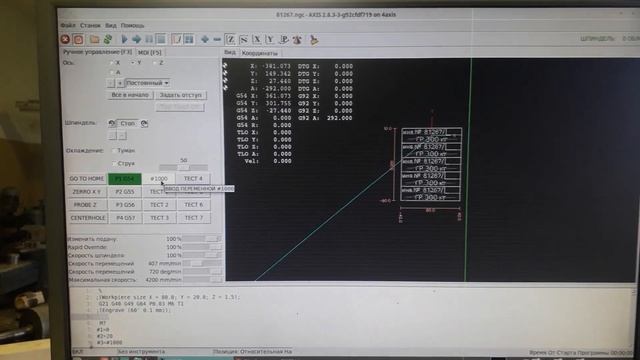Viewport: 640px width, 360px height.
Task: Adjust Изменить подачу feed override slider
Action: (202, 239)
